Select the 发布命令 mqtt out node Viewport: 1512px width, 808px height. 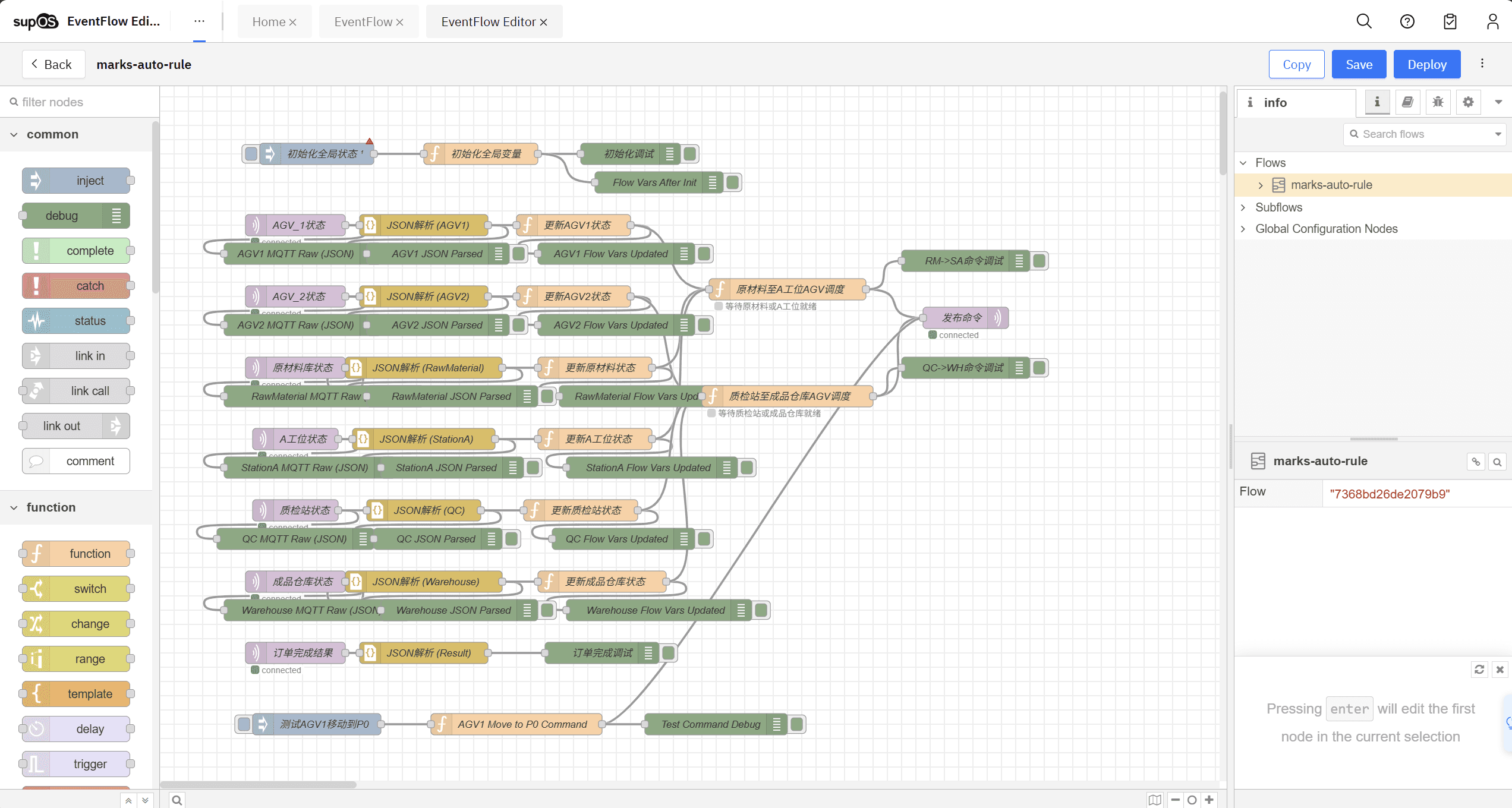[x=965, y=318]
